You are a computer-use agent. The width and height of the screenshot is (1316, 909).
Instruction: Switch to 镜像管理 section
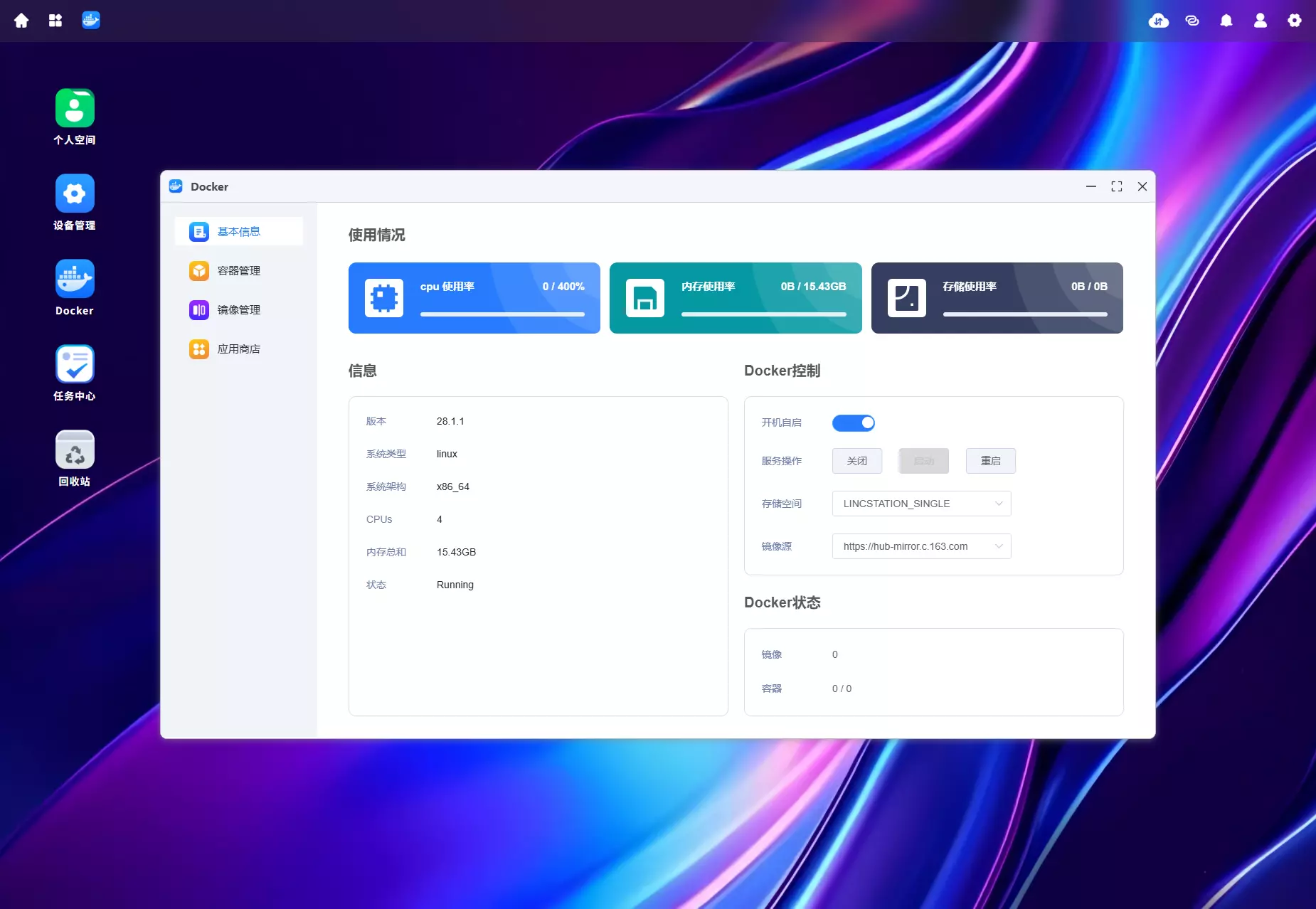(x=239, y=310)
